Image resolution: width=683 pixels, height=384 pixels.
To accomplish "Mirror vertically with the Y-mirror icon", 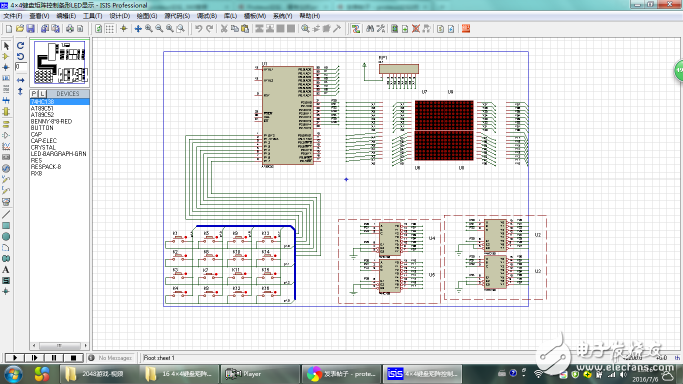I will (20, 91).
